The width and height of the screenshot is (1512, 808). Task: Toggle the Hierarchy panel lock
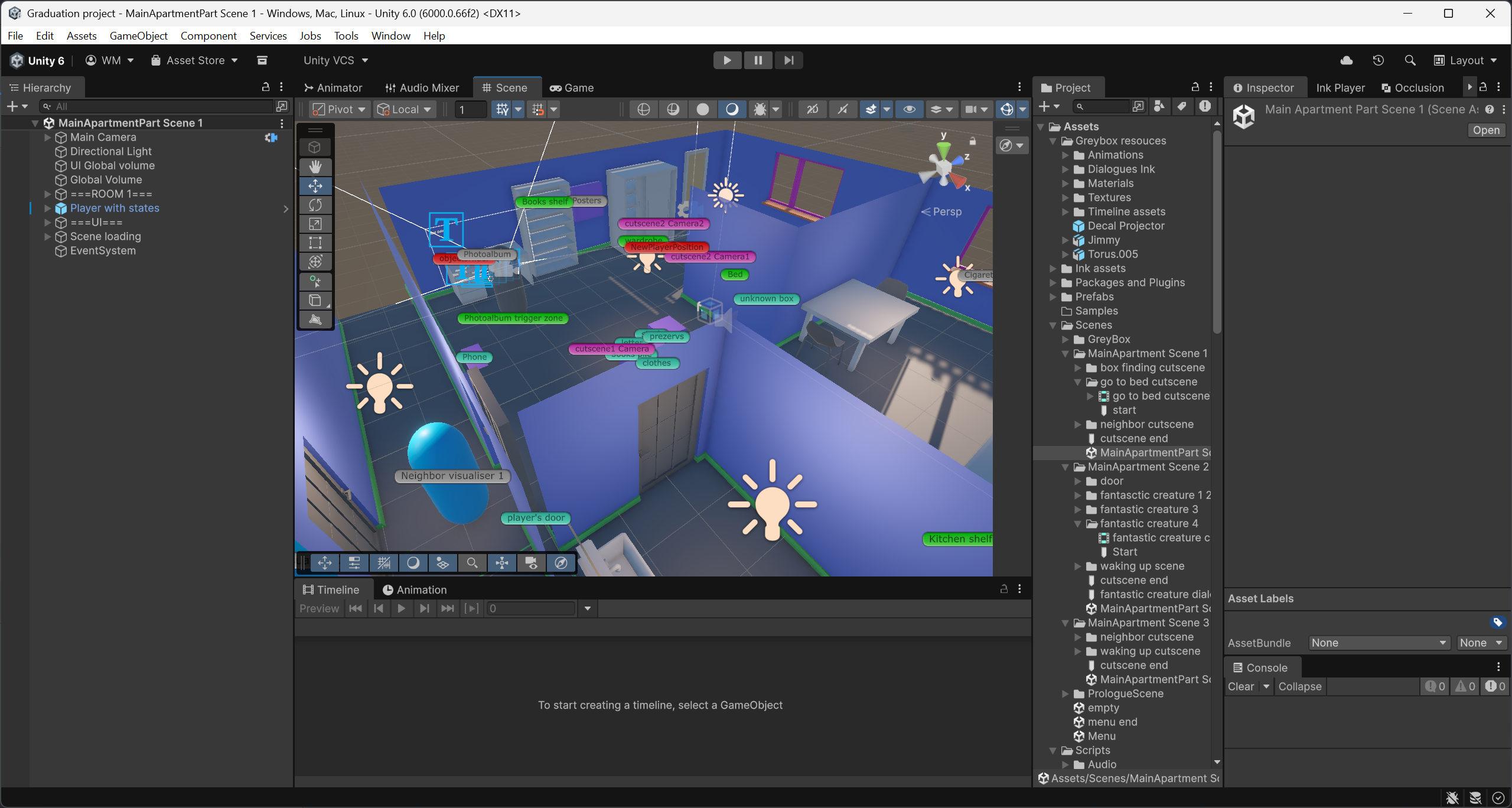(266, 87)
